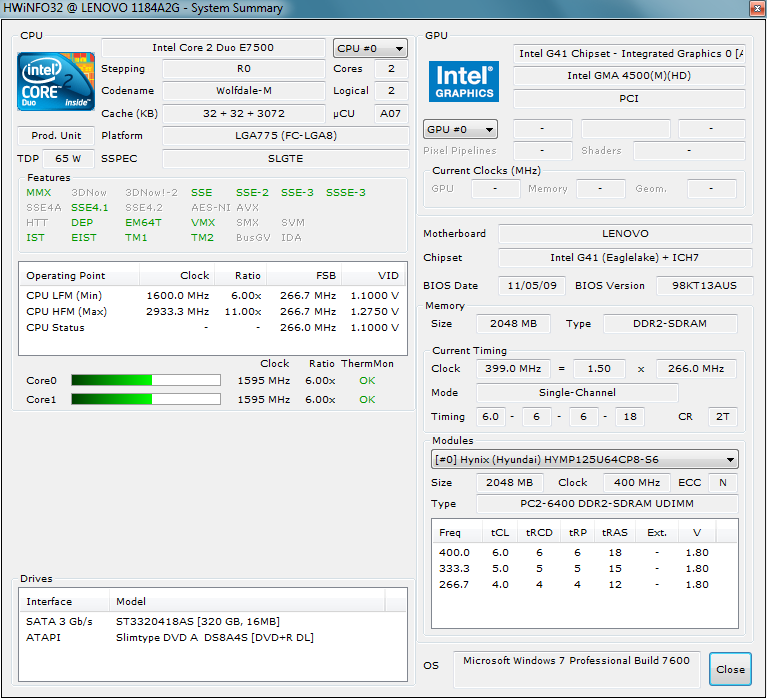The height and width of the screenshot is (699, 767).
Task: Select the CPU HFM (Max) row
Action: tap(212, 312)
